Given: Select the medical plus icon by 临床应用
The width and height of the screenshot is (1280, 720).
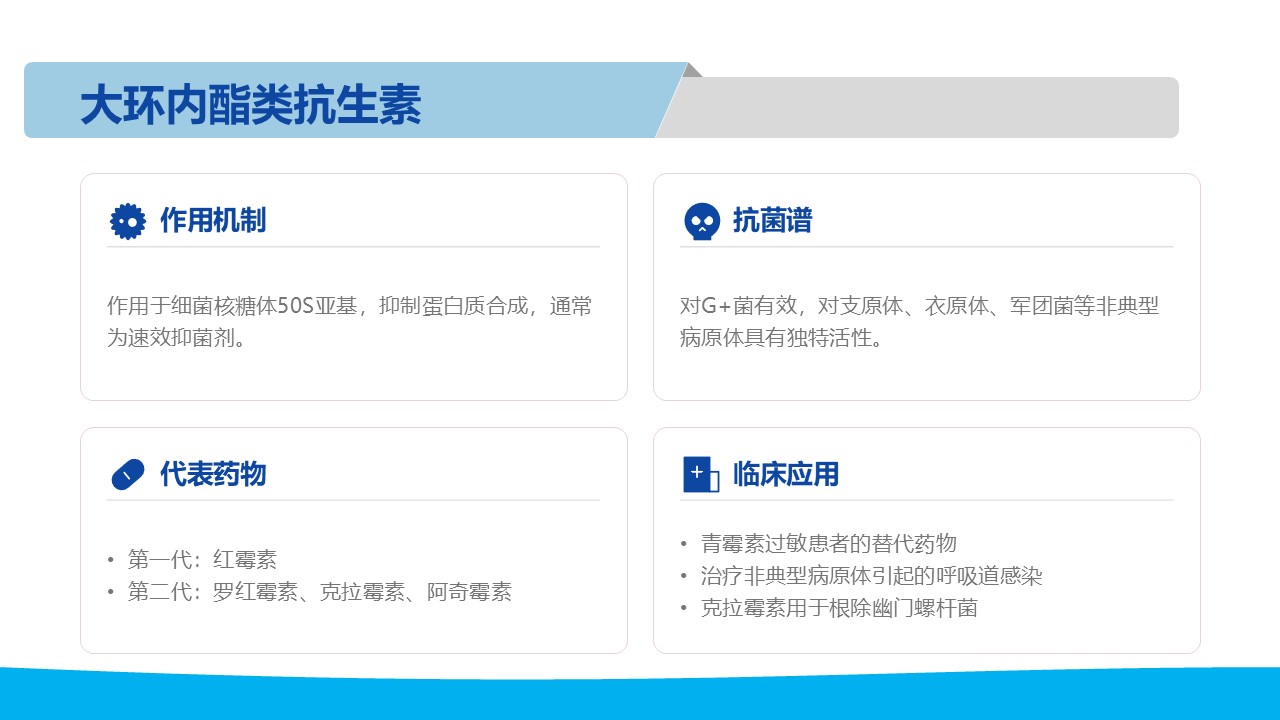Looking at the screenshot, I should click(x=700, y=474).
